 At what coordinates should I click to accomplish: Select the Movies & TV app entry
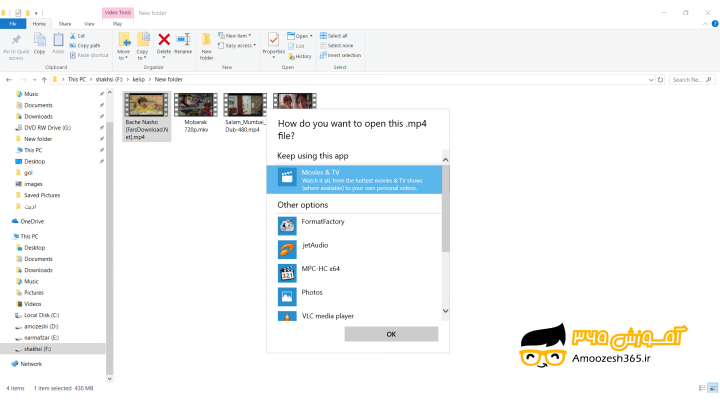(x=354, y=180)
